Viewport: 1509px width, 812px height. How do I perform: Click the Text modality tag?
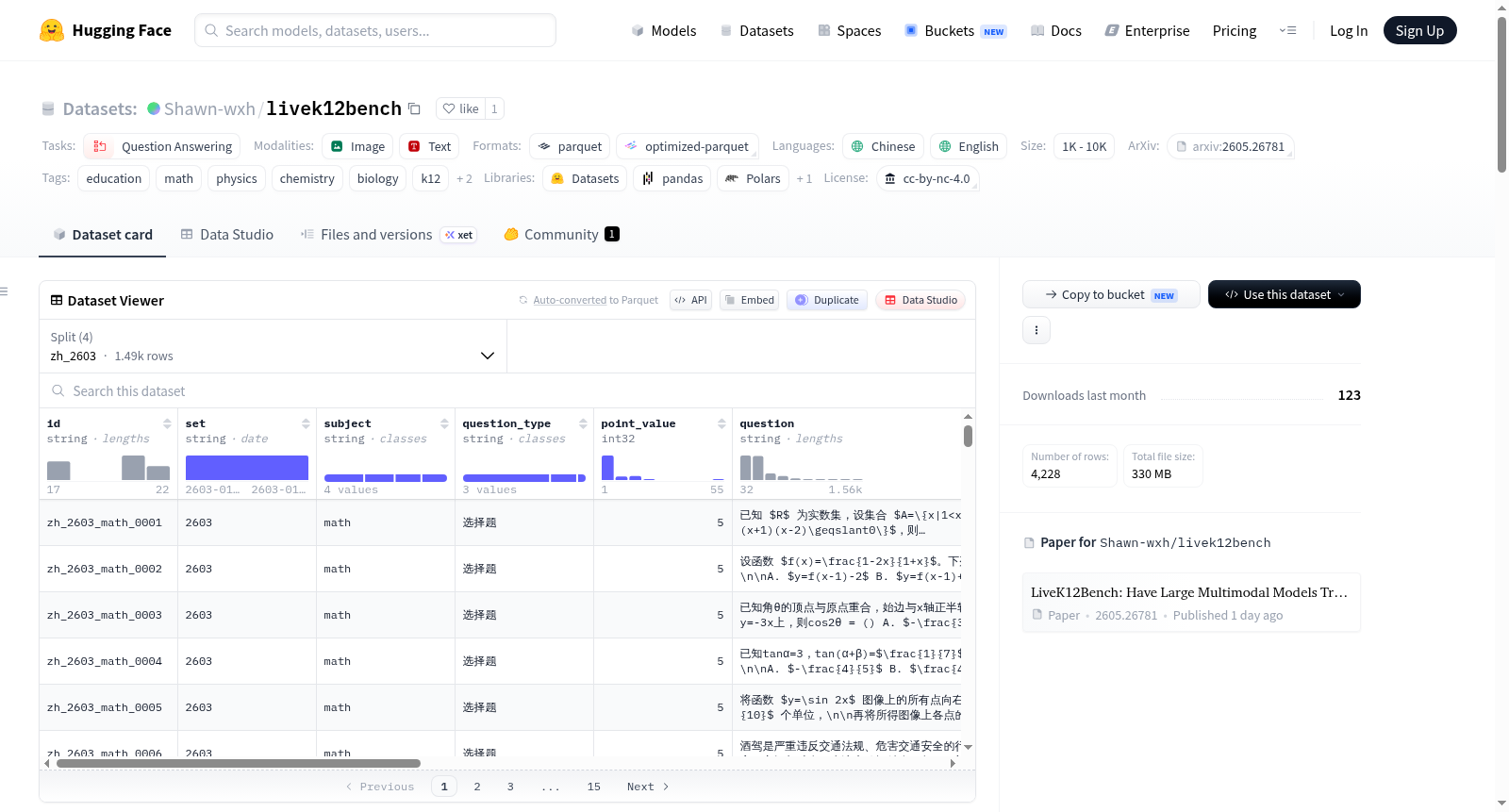coord(429,146)
